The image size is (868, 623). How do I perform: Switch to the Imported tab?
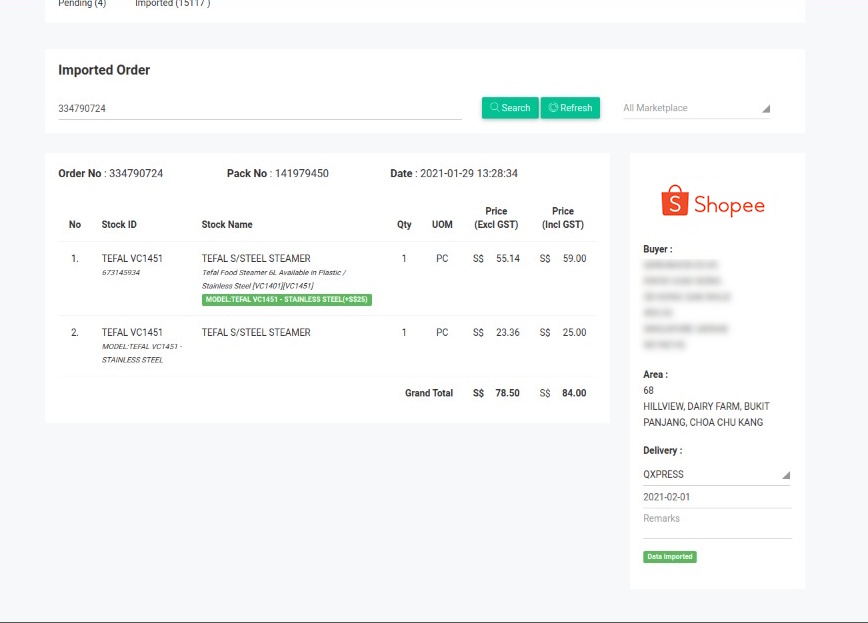tap(173, 3)
